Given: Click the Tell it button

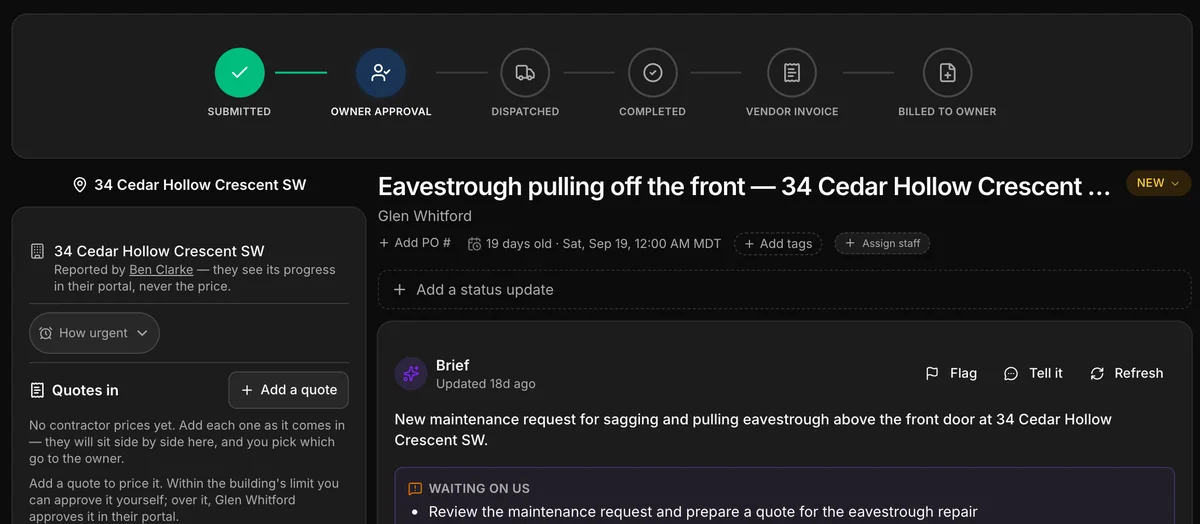Looking at the screenshot, I should click(x=1033, y=373).
